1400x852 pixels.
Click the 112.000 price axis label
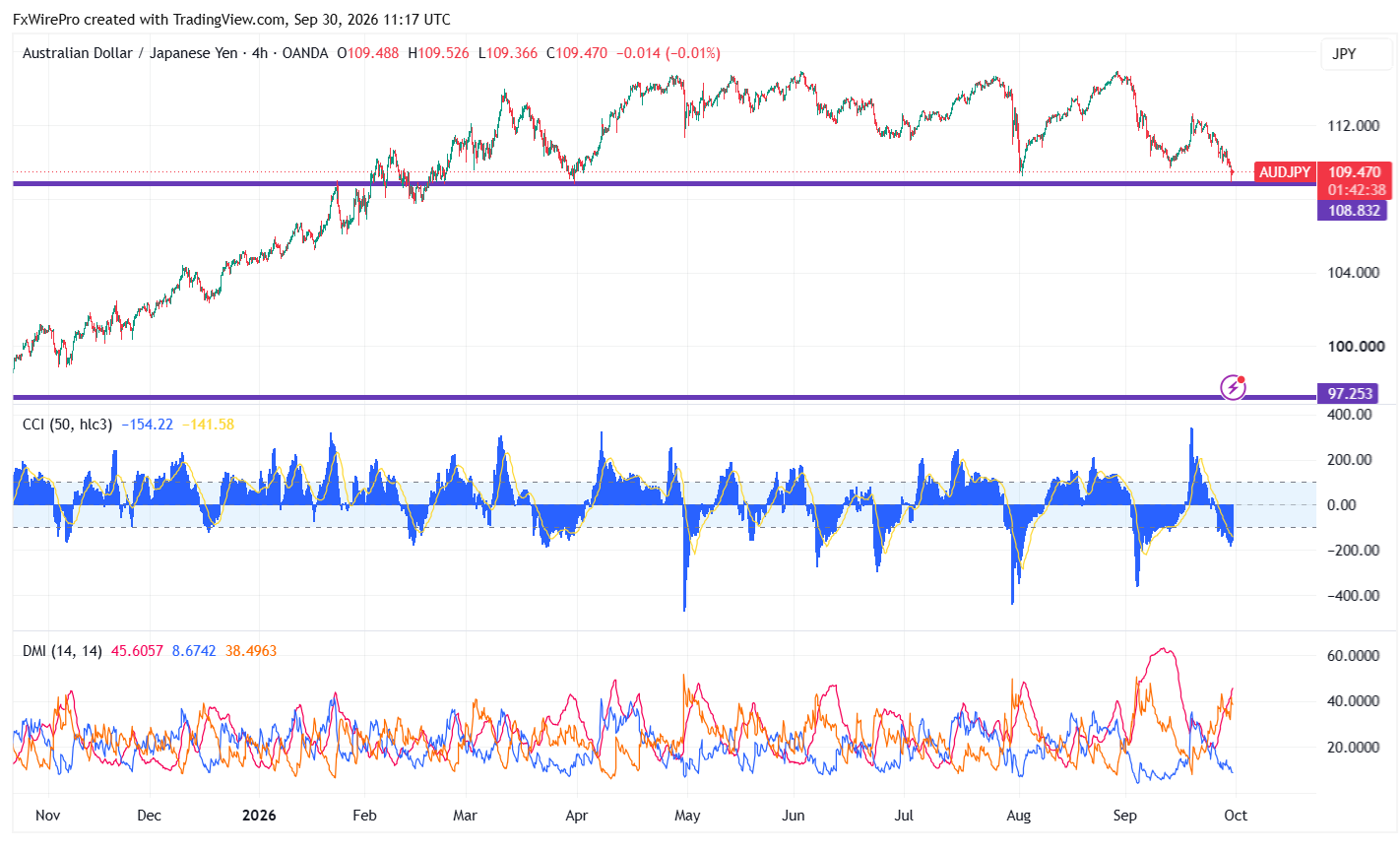1353,125
